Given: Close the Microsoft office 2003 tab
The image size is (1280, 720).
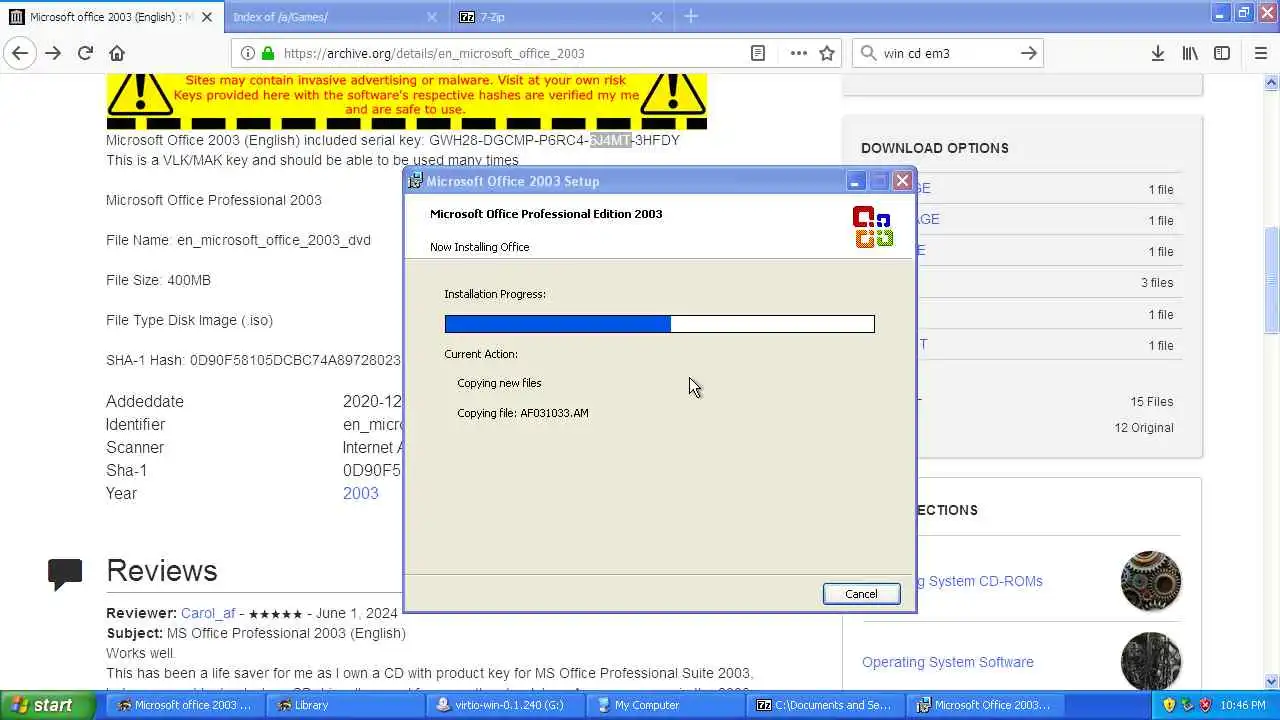Looking at the screenshot, I should coord(206,17).
